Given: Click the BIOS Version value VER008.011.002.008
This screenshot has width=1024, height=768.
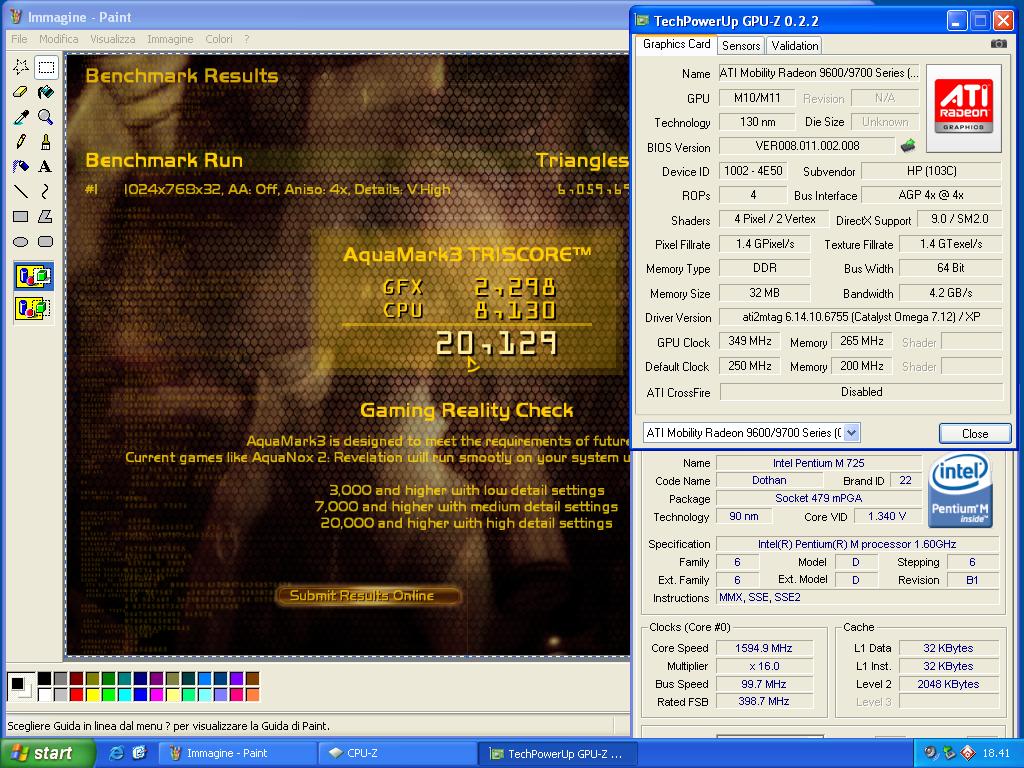Looking at the screenshot, I should point(807,146).
